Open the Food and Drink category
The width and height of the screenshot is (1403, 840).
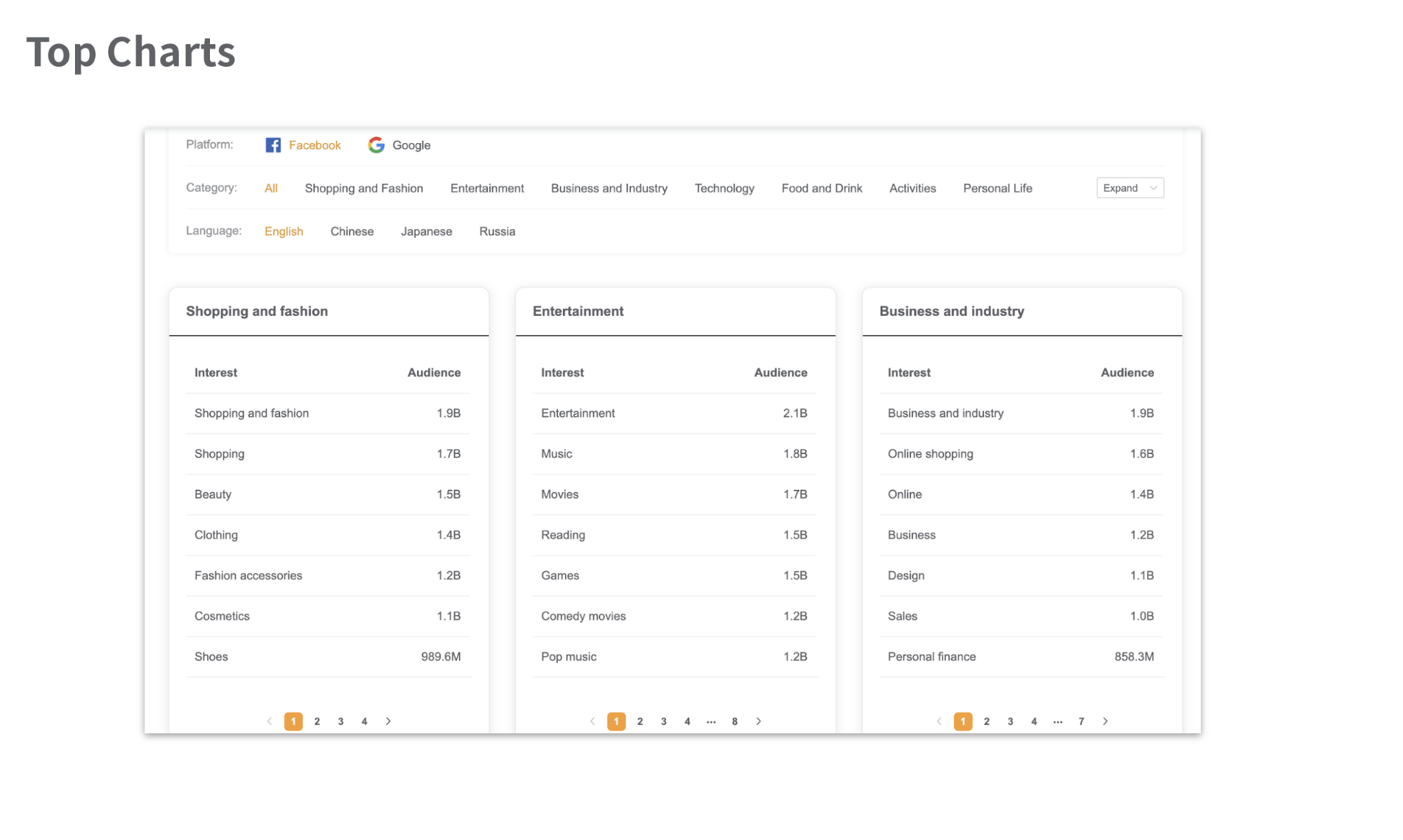(x=821, y=187)
